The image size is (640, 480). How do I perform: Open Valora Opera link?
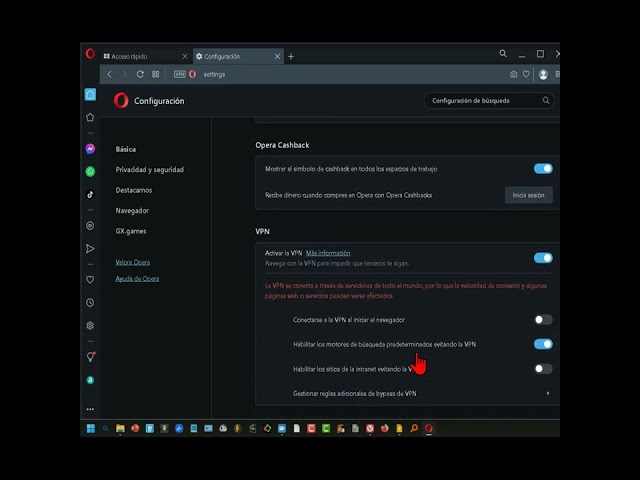coord(133,262)
